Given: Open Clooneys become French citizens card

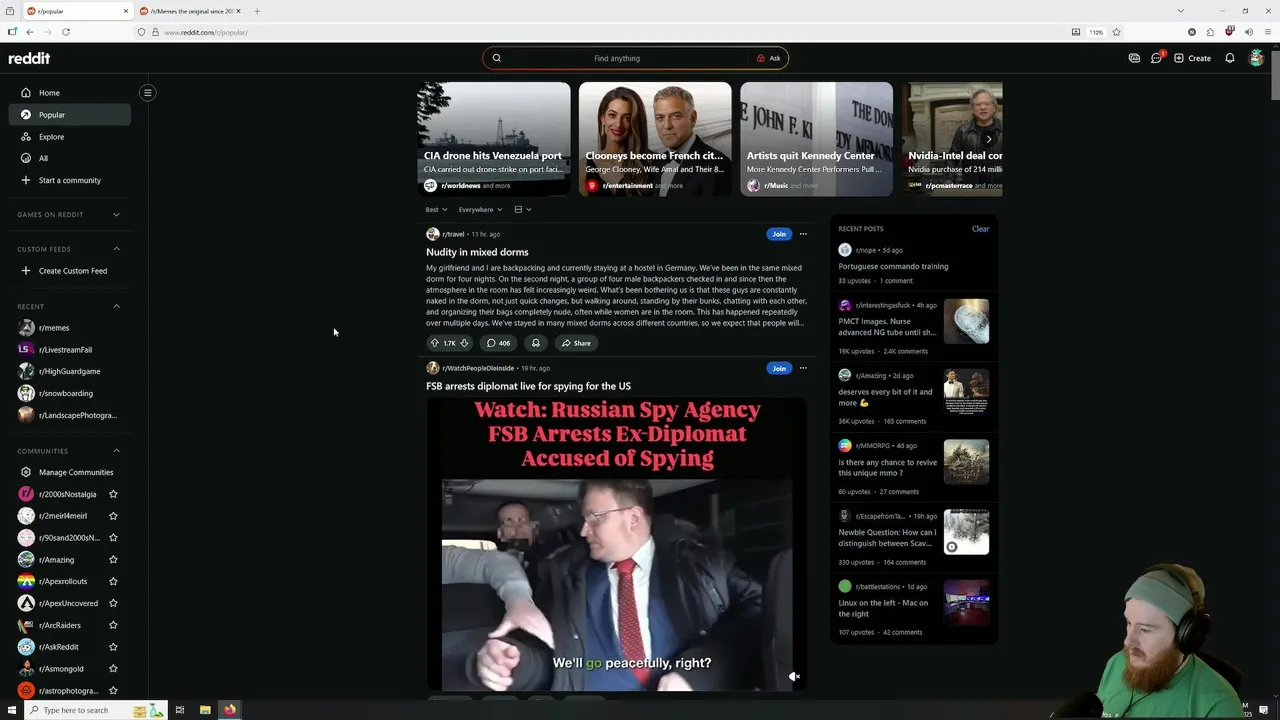Looking at the screenshot, I should coord(655,139).
